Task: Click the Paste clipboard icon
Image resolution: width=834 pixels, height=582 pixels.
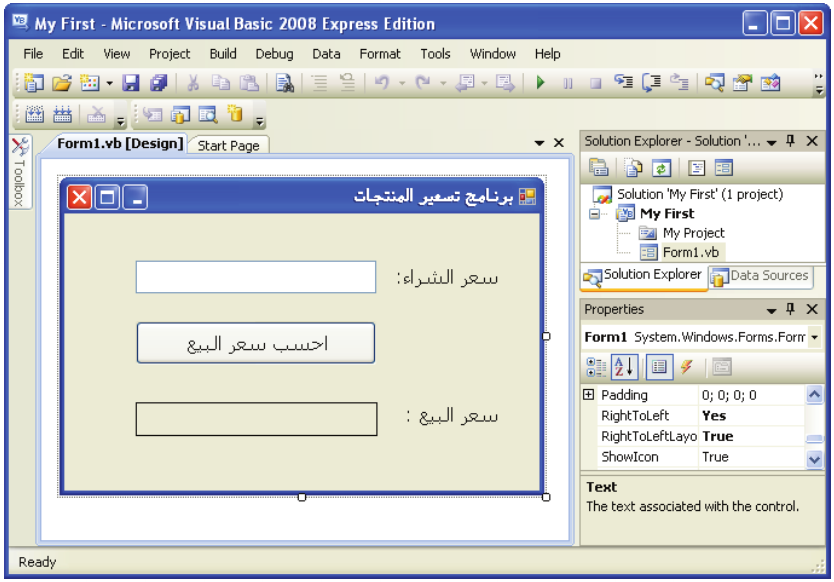Action: [x=249, y=82]
